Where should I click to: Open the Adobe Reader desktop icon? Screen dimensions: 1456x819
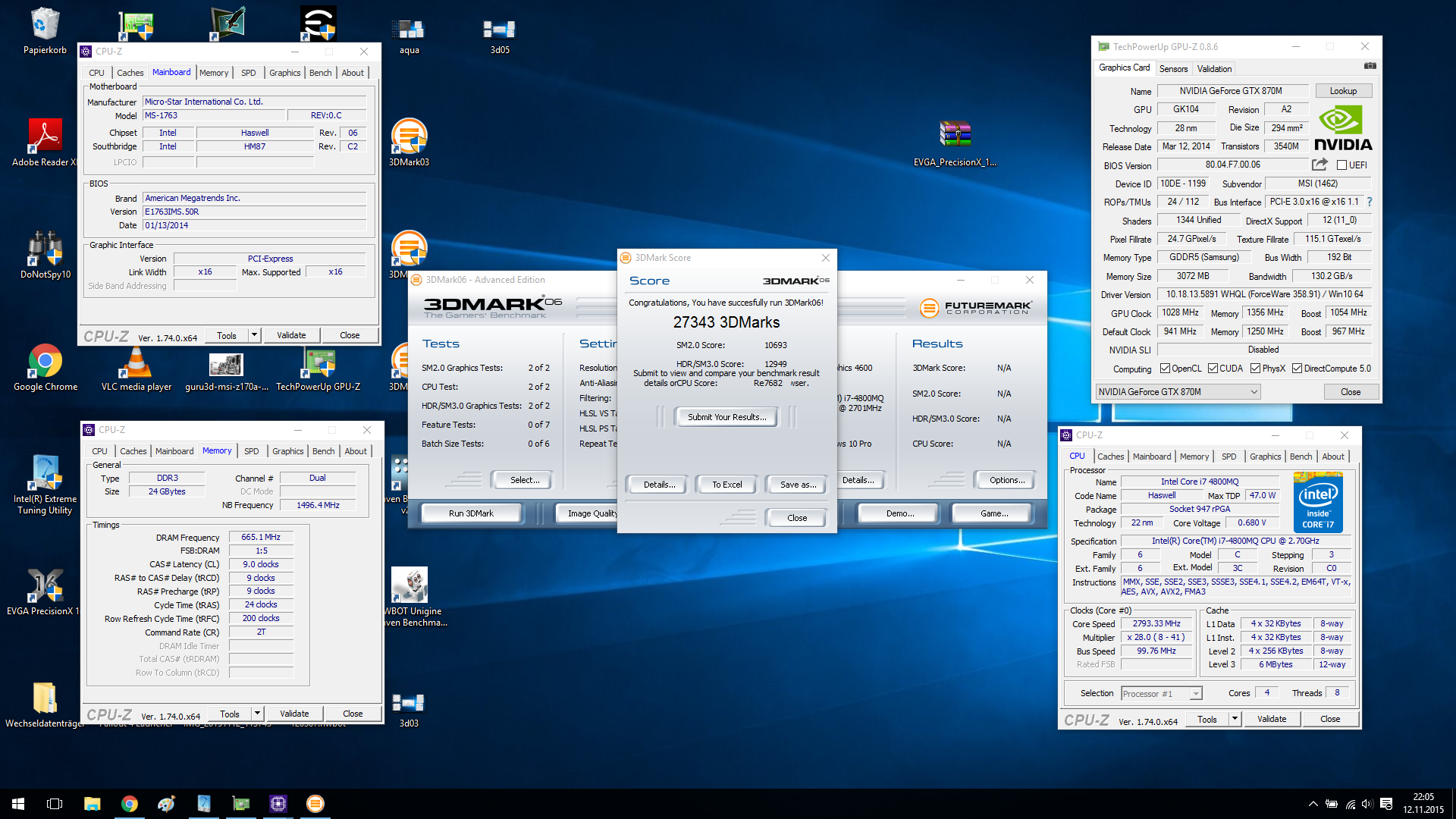tap(45, 143)
